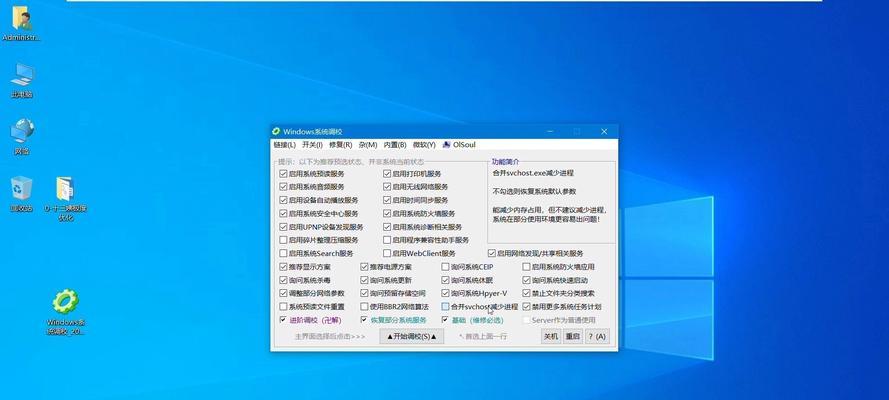Image resolution: width=889 pixels, height=400 pixels.
Task: Uncheck 推荐电源方案 checkbox
Action: click(x=365, y=267)
